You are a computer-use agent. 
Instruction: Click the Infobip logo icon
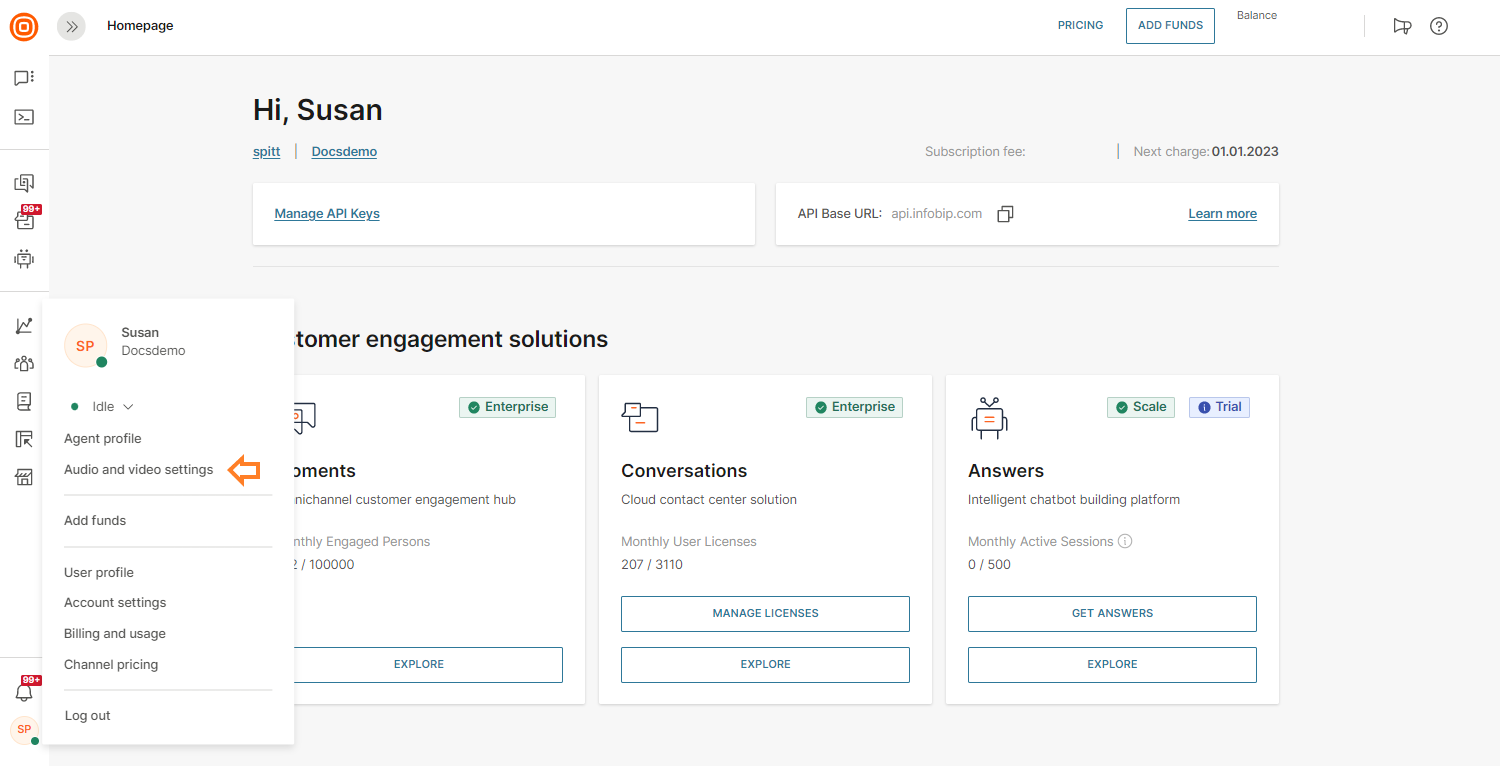(x=24, y=27)
